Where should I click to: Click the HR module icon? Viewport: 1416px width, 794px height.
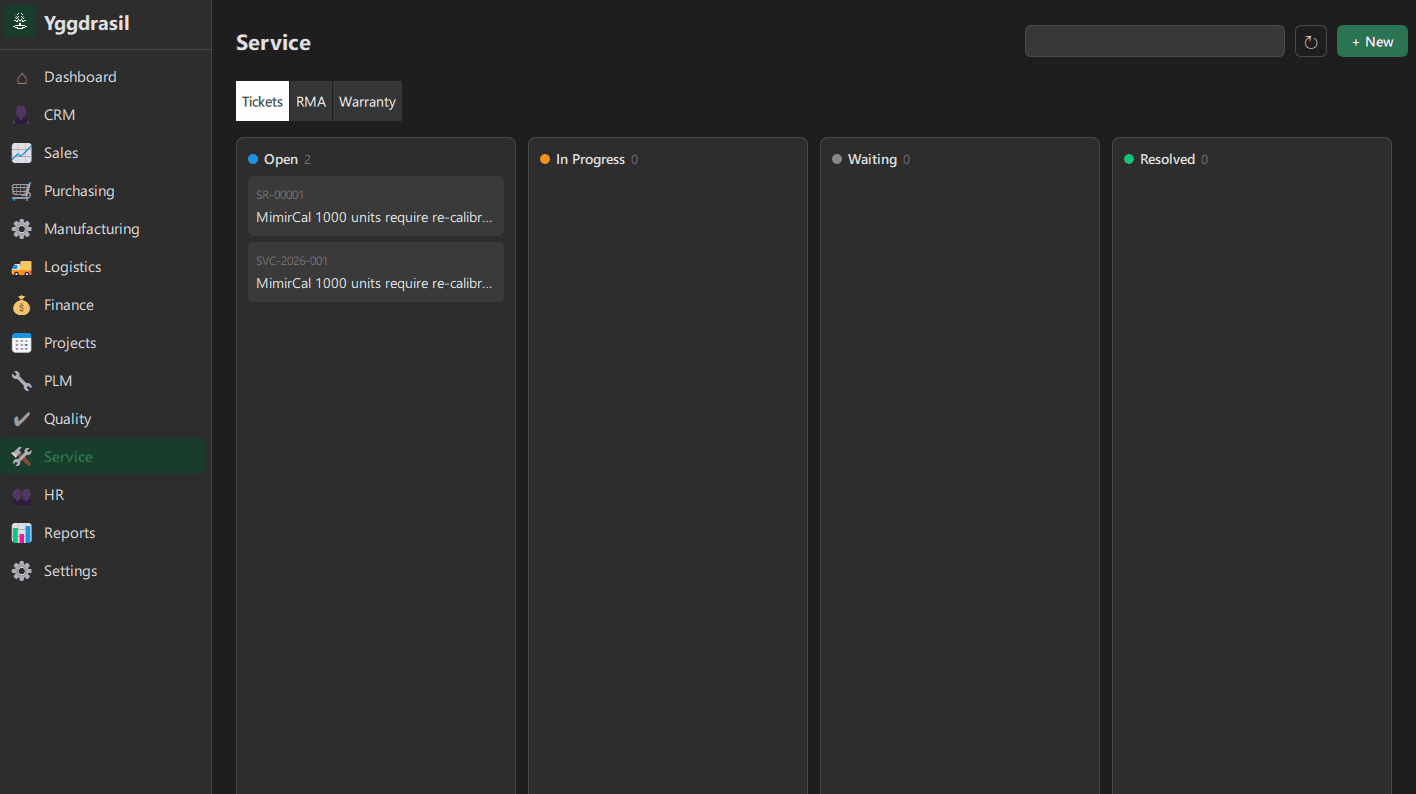point(21,494)
